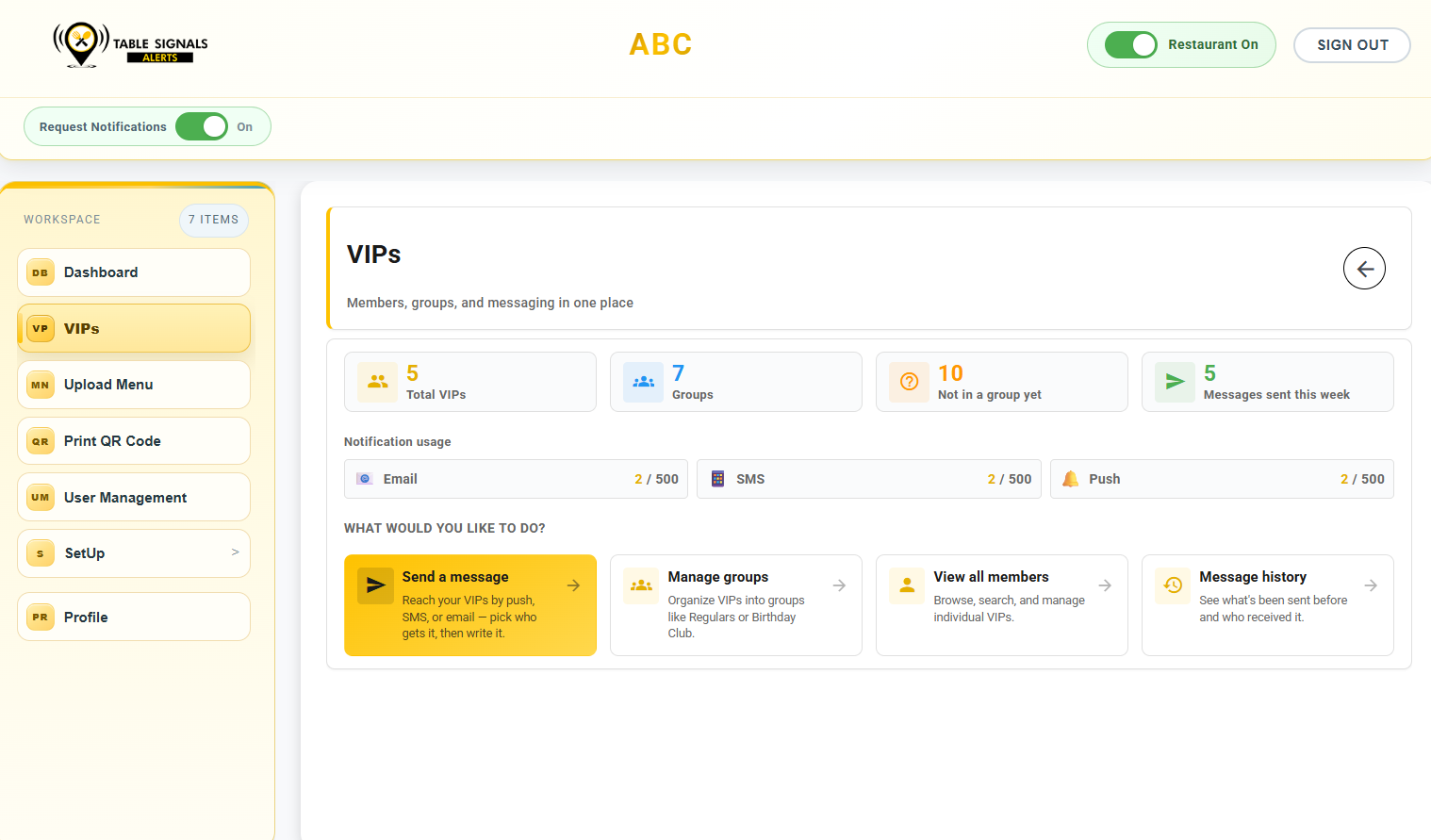Click the Push bell icon
The height and width of the screenshot is (840, 1431).
point(1071,479)
